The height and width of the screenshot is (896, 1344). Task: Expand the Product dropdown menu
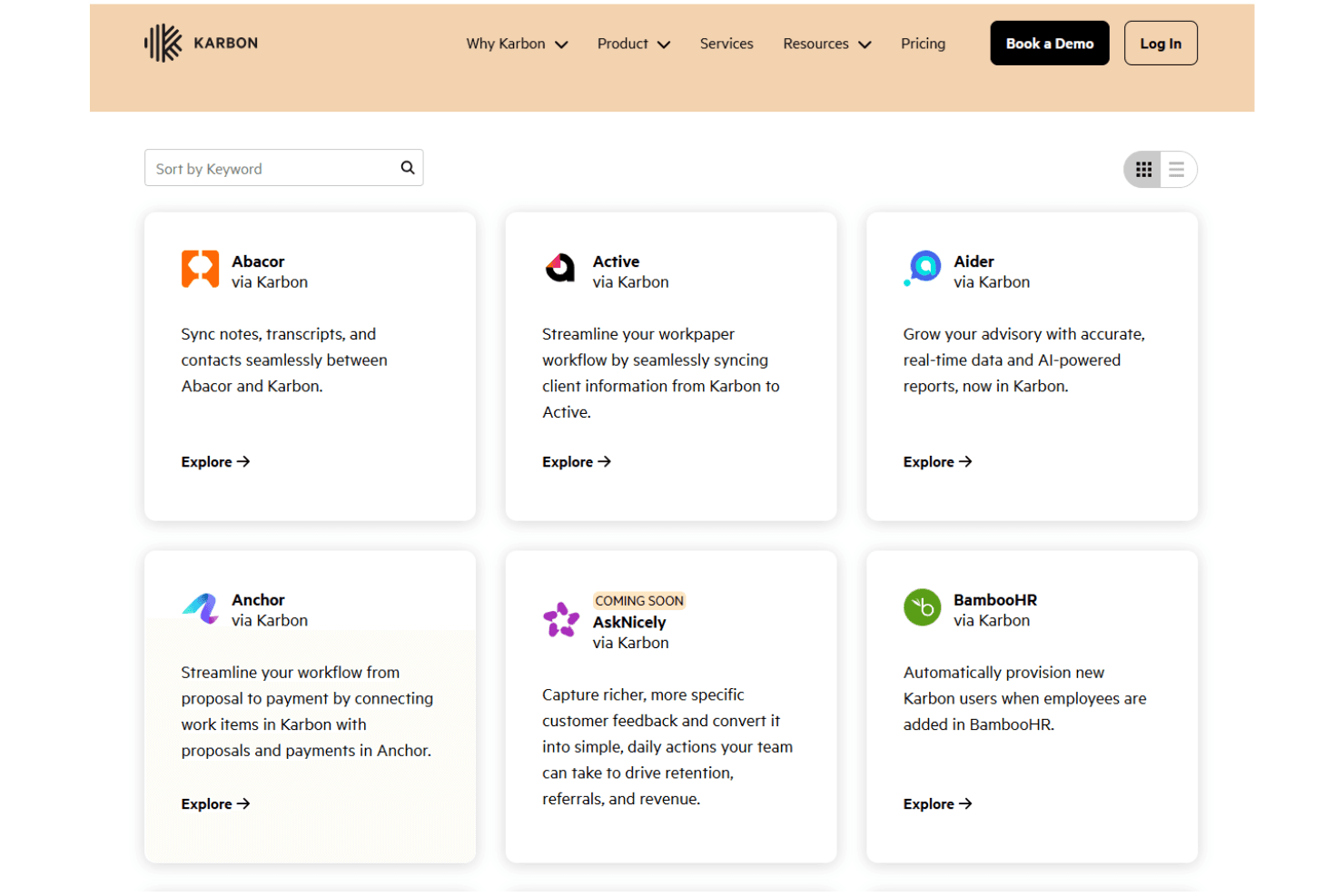(634, 44)
